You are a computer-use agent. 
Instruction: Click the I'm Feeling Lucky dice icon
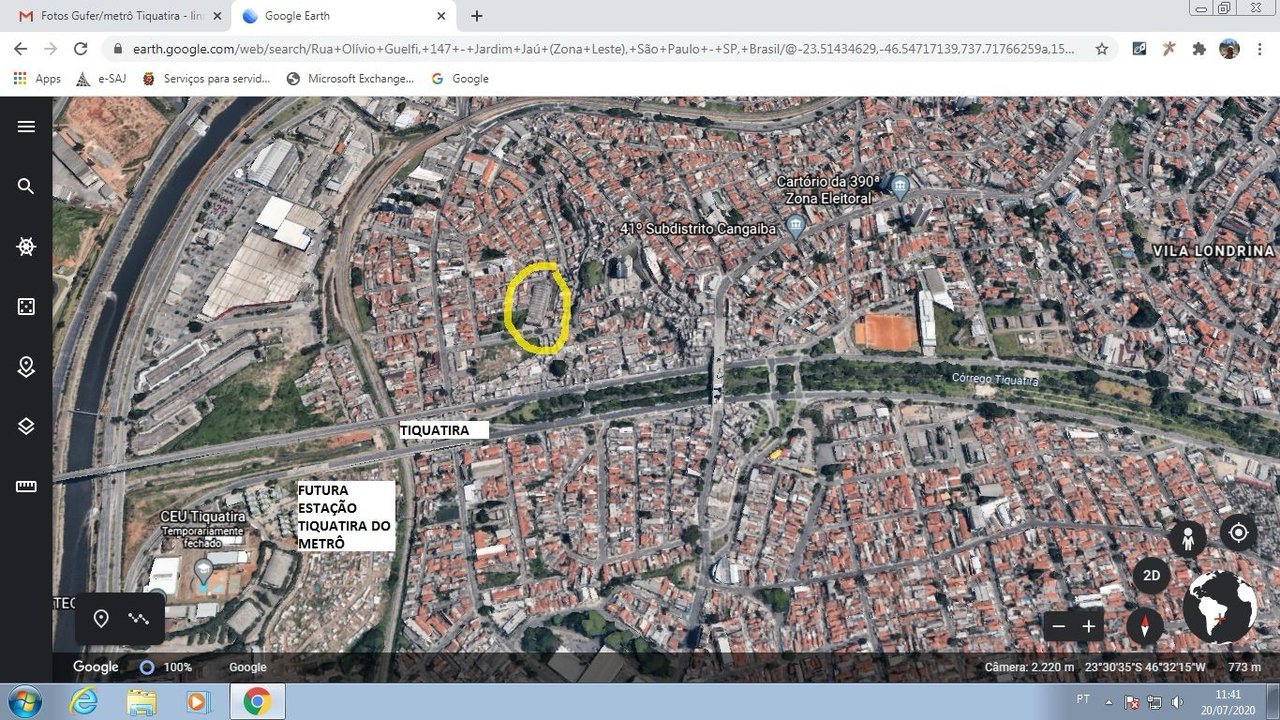26,306
